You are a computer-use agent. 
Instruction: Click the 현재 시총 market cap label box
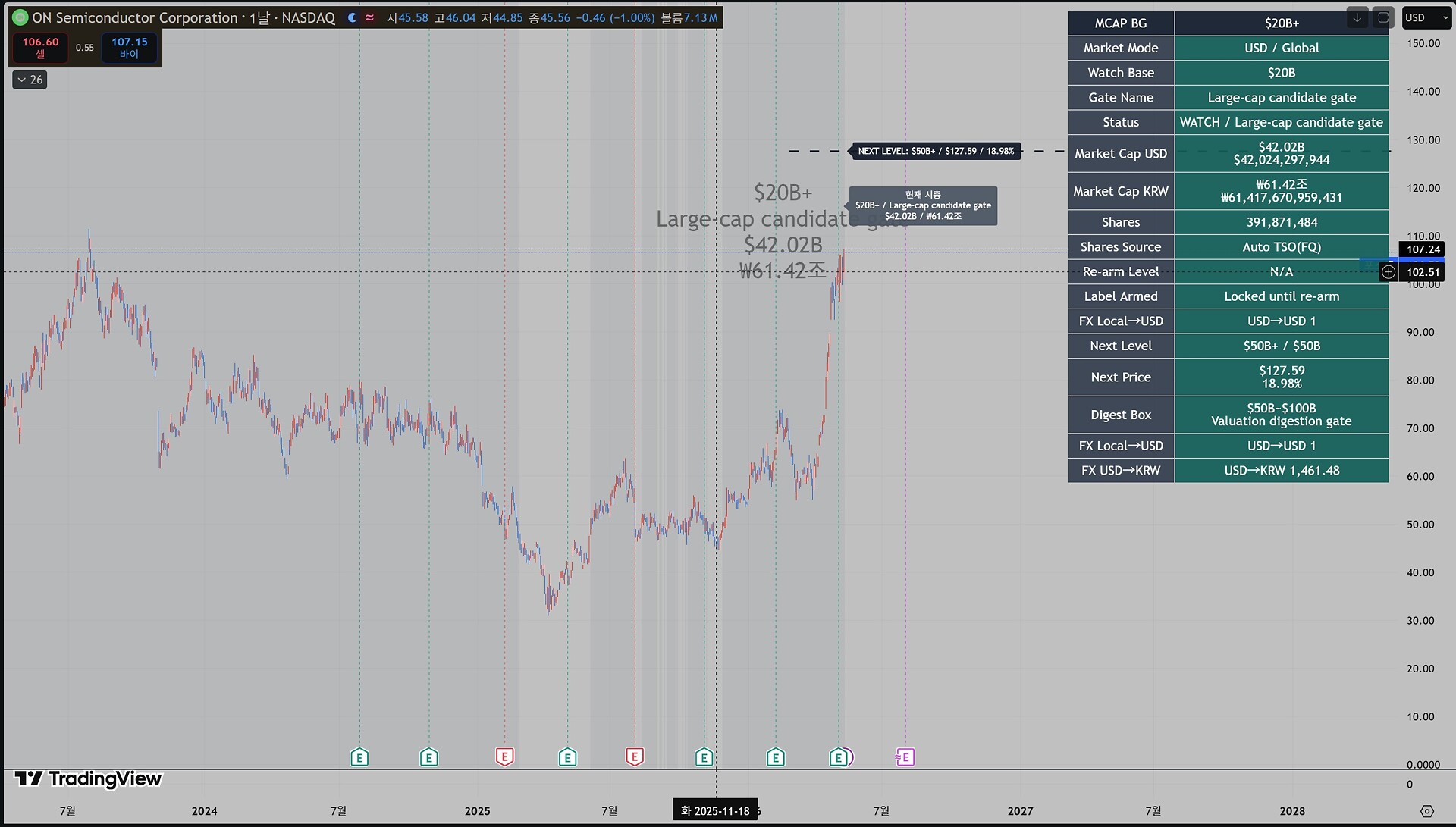923,205
